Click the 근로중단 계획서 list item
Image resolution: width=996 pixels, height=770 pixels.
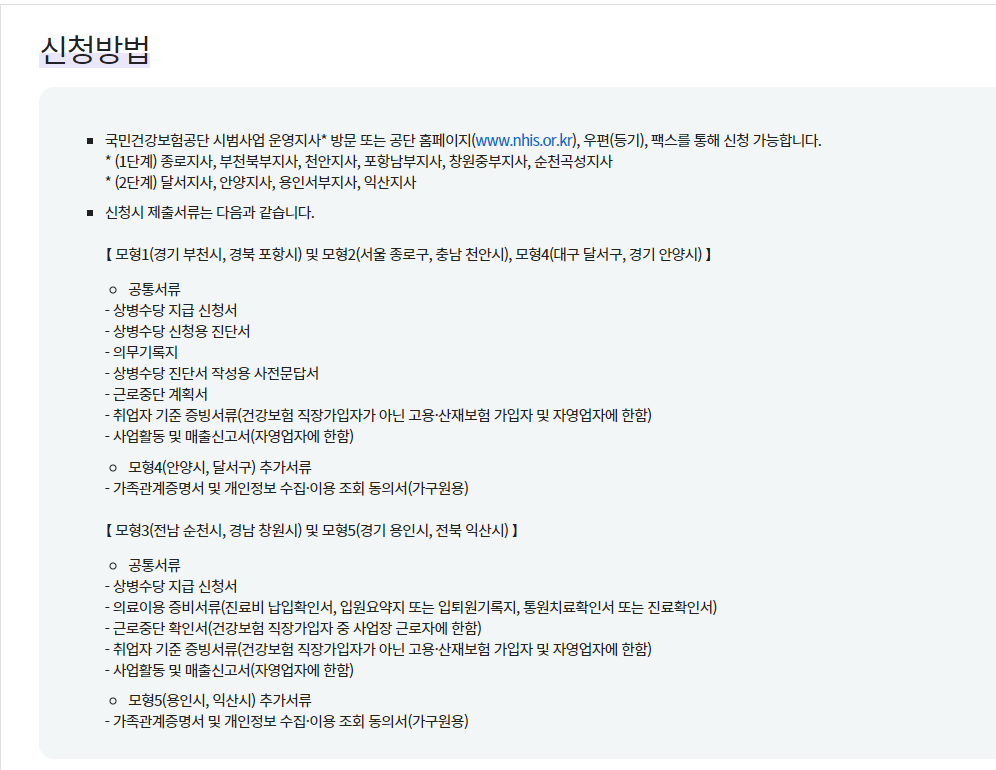[x=156, y=395]
